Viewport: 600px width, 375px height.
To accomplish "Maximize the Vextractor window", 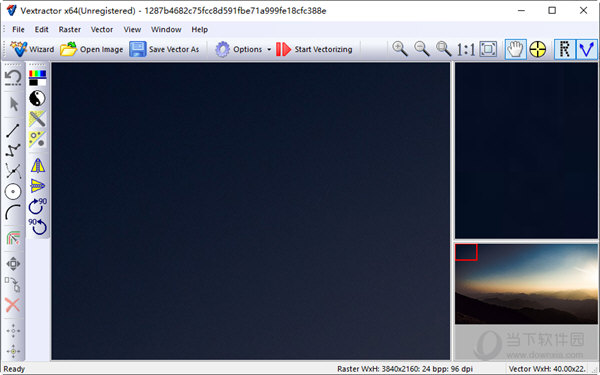I will [x=552, y=10].
